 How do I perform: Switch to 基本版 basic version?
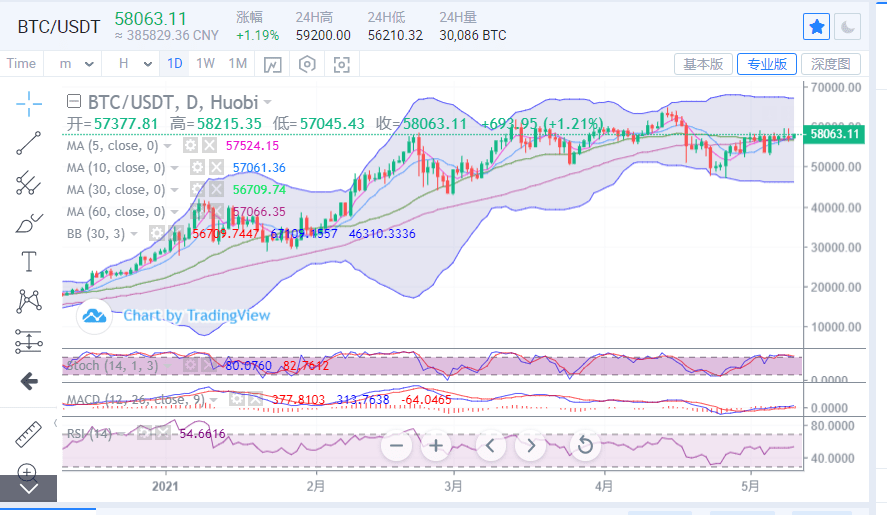pos(703,64)
